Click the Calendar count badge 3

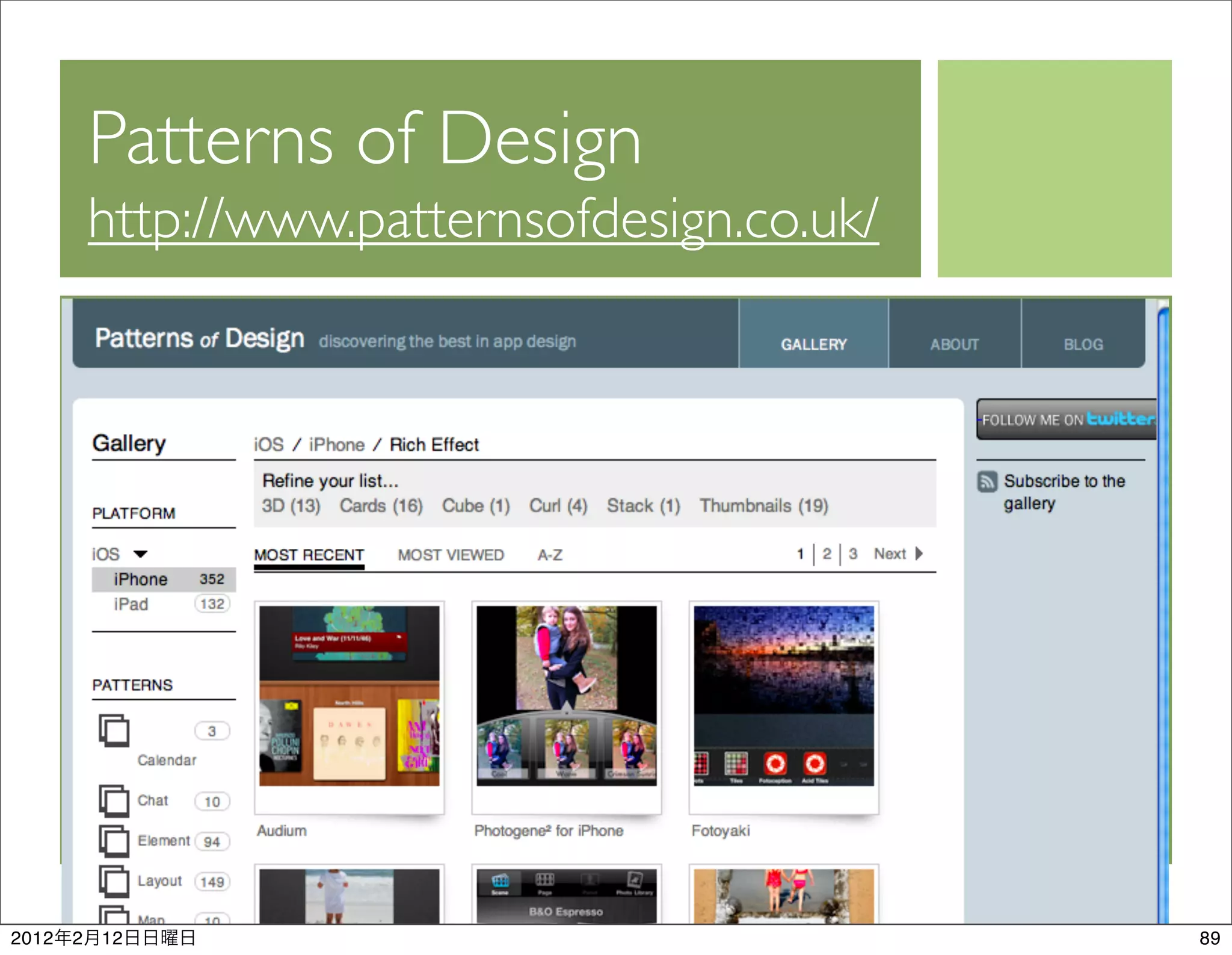[212, 731]
